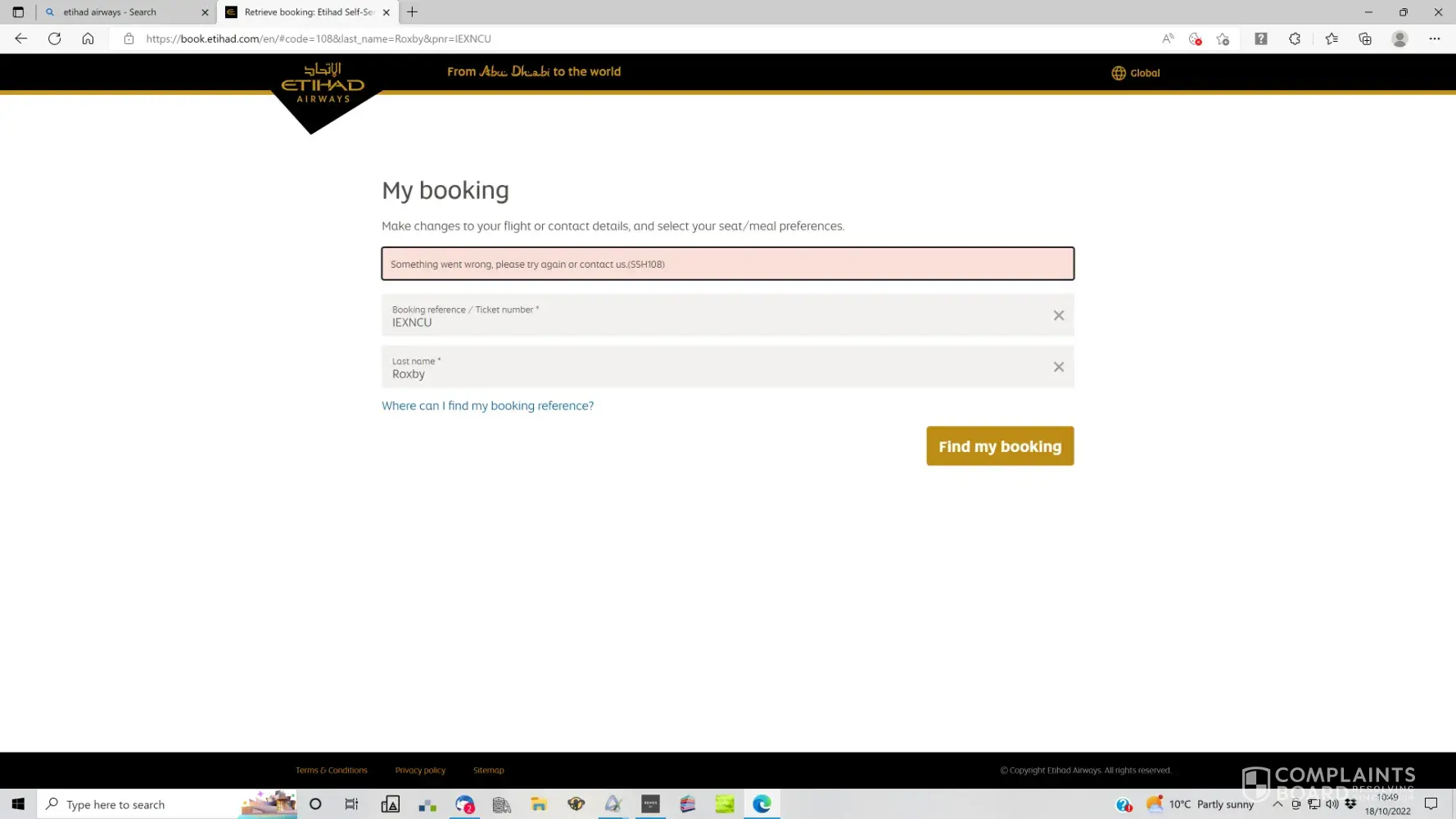Viewport: 1456px width, 819px height.
Task: Clear the Last name field
Action: click(x=1058, y=367)
